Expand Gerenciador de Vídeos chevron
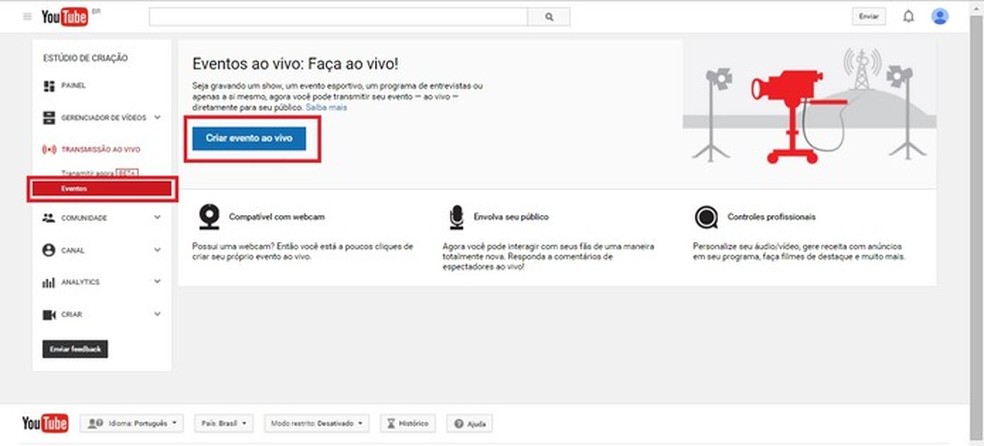 tap(157, 117)
